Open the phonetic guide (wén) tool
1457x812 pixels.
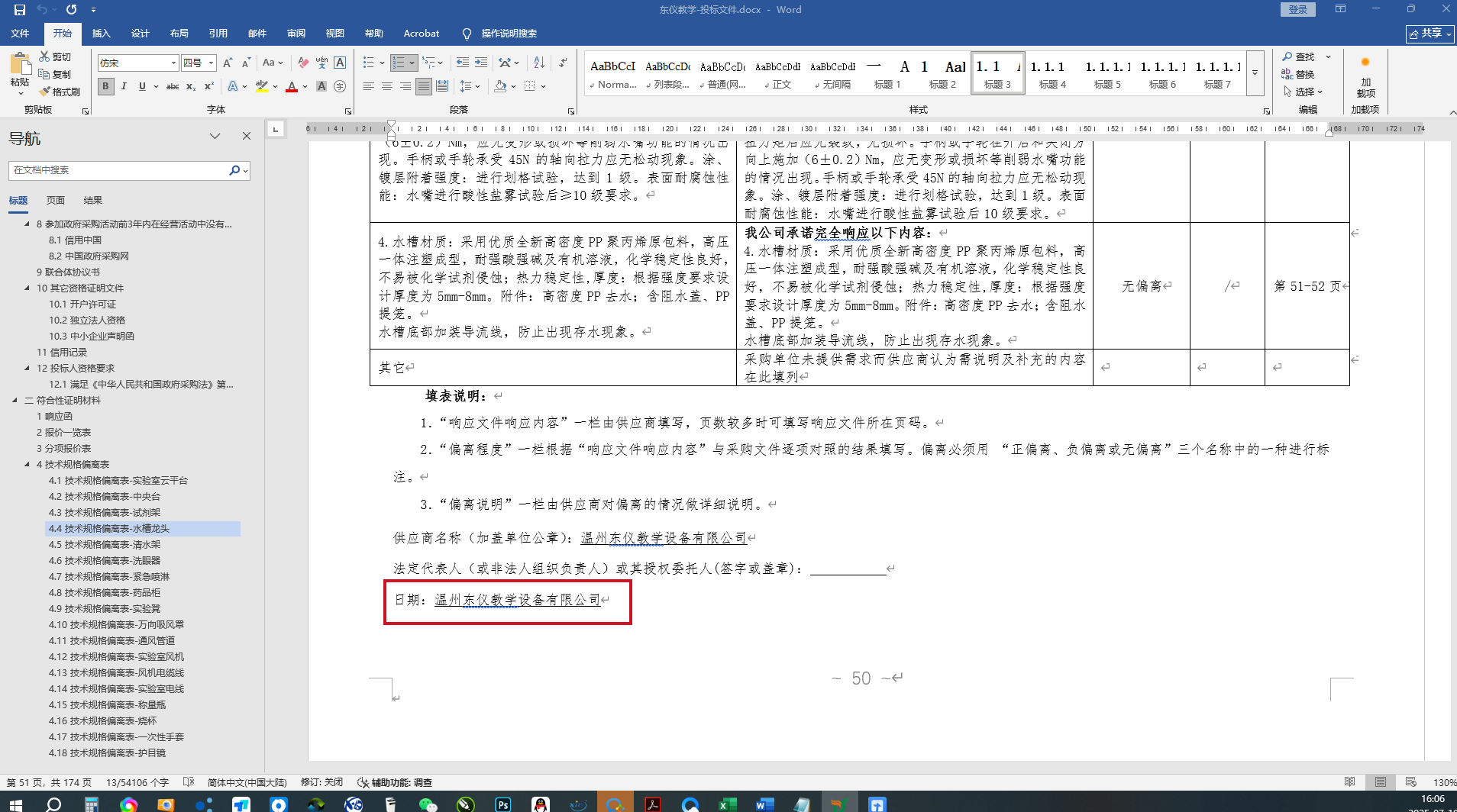point(321,63)
